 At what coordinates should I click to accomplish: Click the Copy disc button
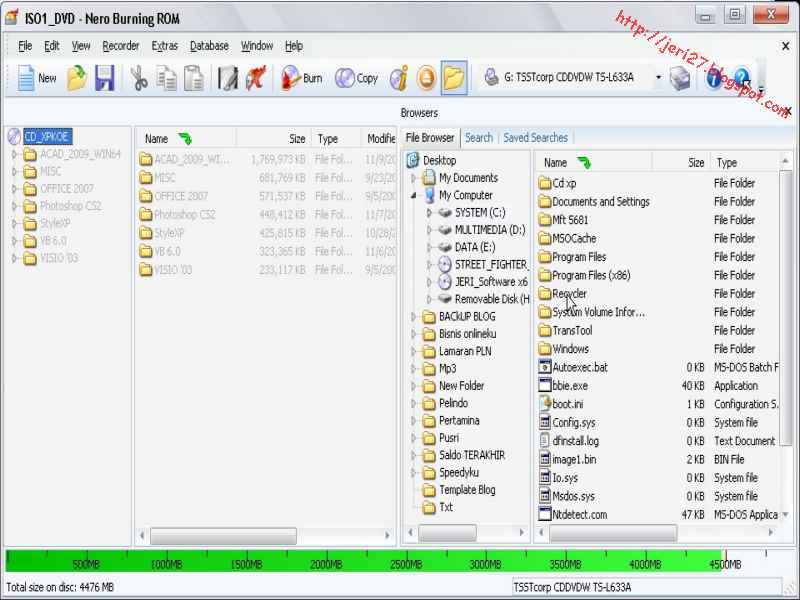357,79
